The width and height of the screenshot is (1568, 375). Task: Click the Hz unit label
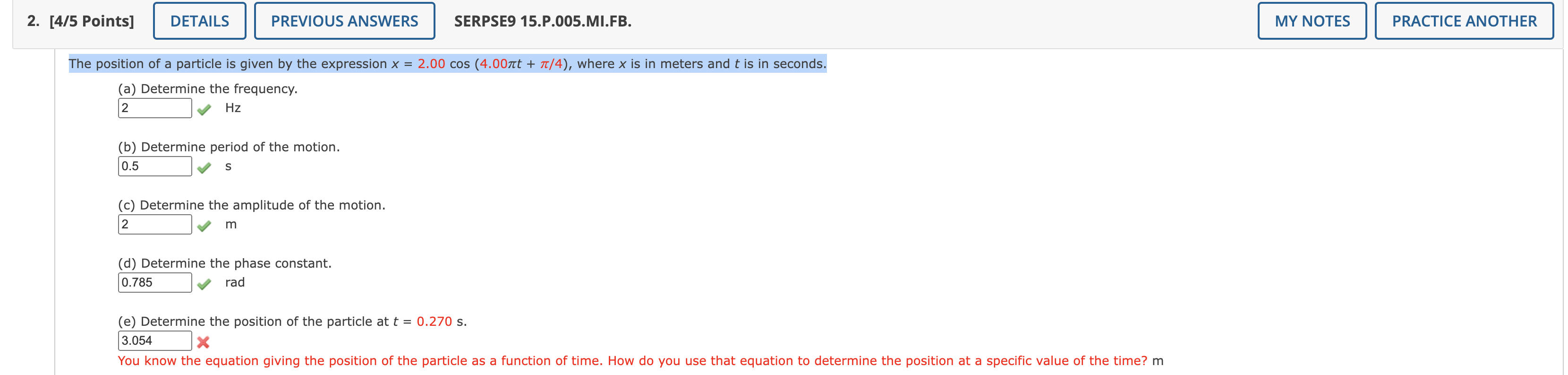pos(233,107)
